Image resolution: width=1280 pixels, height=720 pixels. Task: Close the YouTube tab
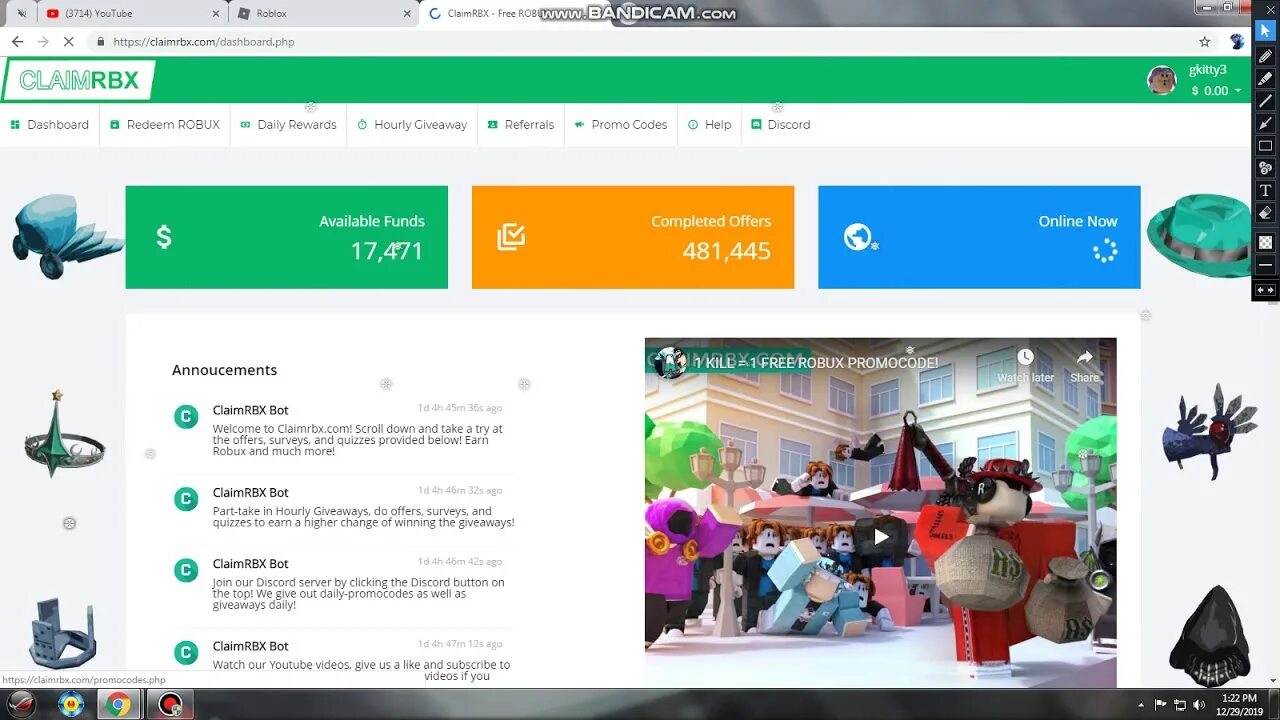click(215, 14)
